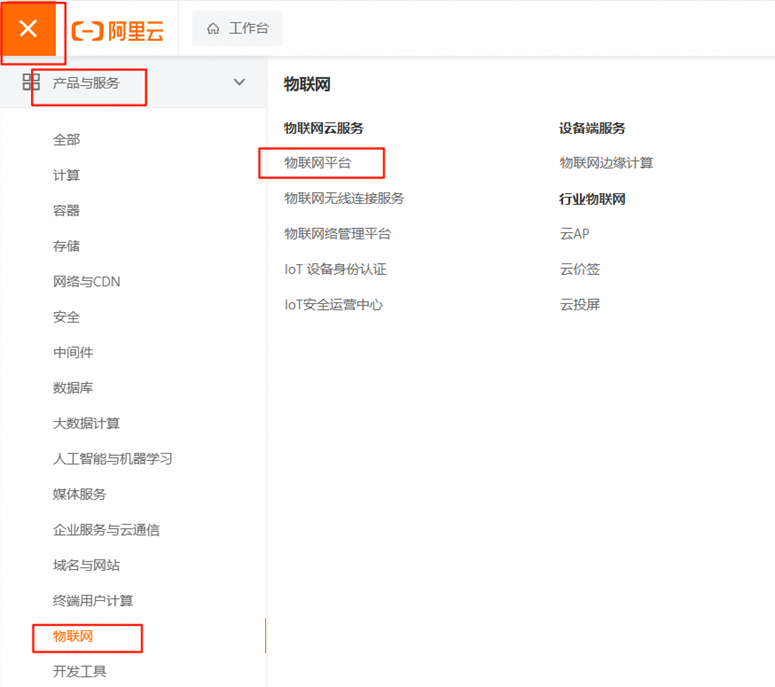Image resolution: width=775 pixels, height=687 pixels.
Task: Click 物联网云服务 subheading
Action: pos(324,129)
